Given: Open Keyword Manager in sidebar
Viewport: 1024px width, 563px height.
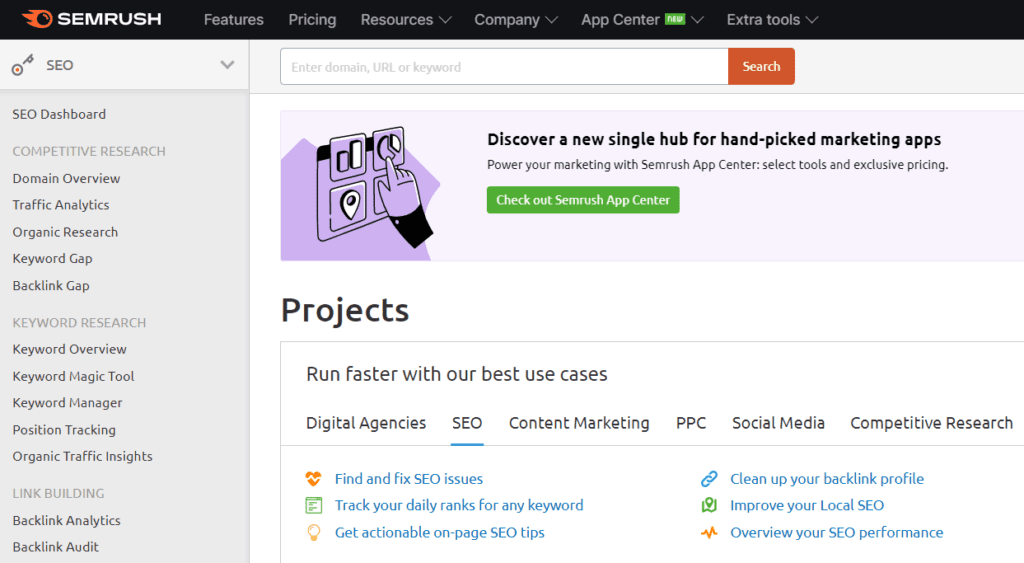Looking at the screenshot, I should coord(67,403).
